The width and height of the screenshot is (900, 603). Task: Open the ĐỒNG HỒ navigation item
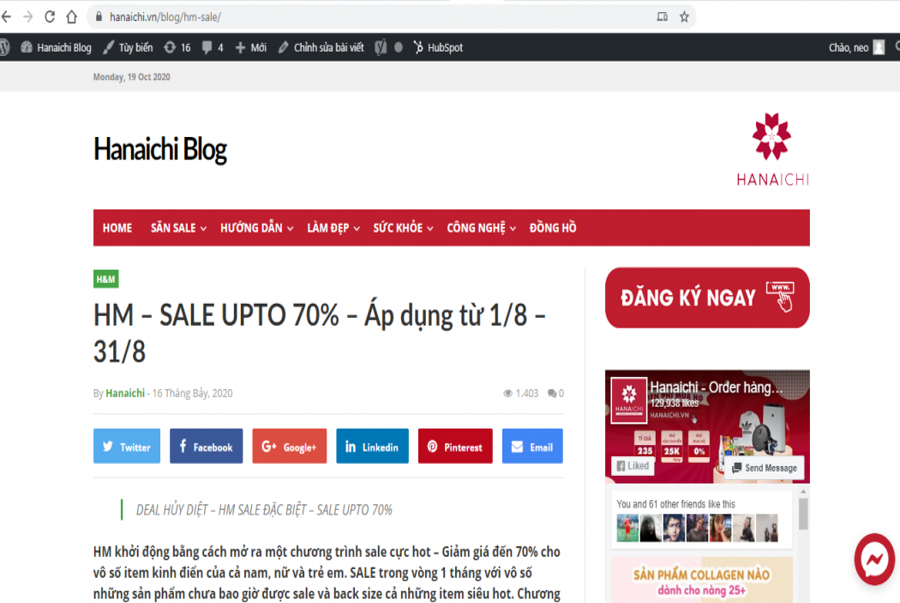click(x=553, y=228)
